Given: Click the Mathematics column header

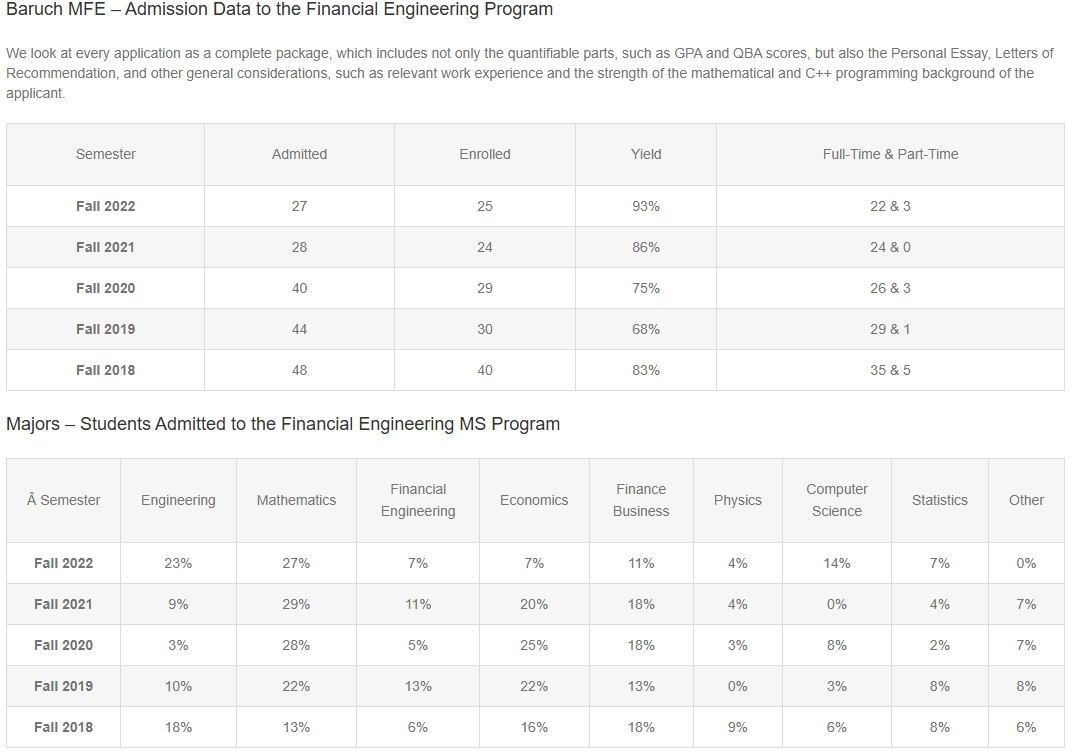Looking at the screenshot, I should click(296, 500).
